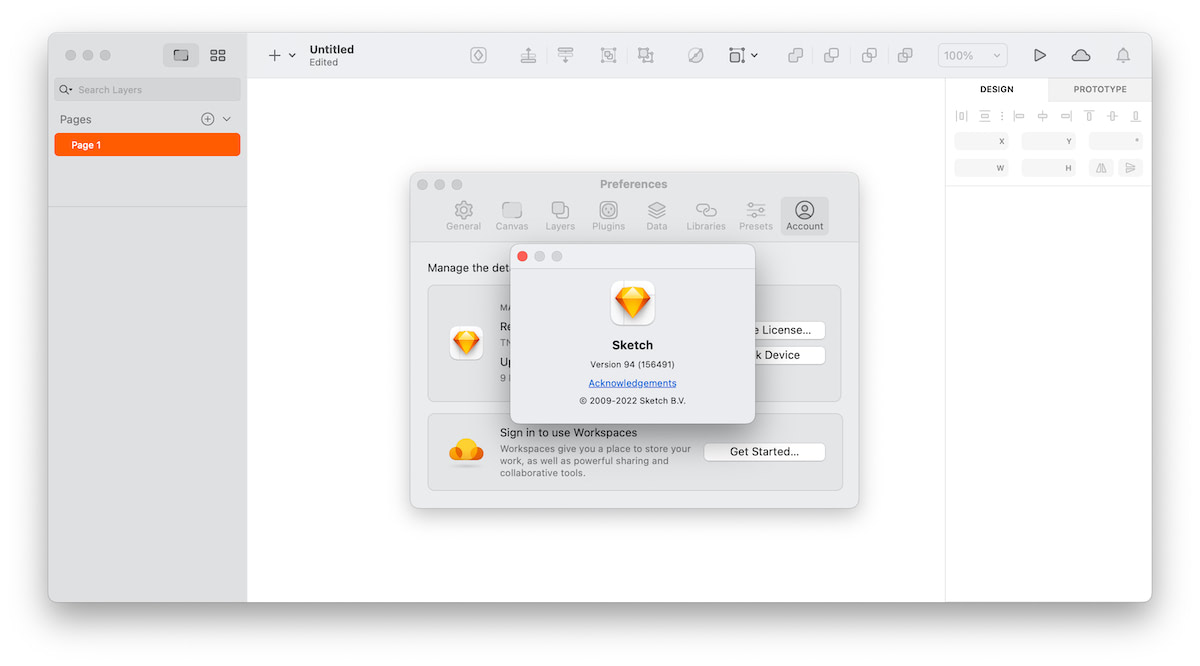This screenshot has height=666, width=1200.
Task: Click the Union boolean operation icon
Action: pyautogui.click(x=795, y=56)
